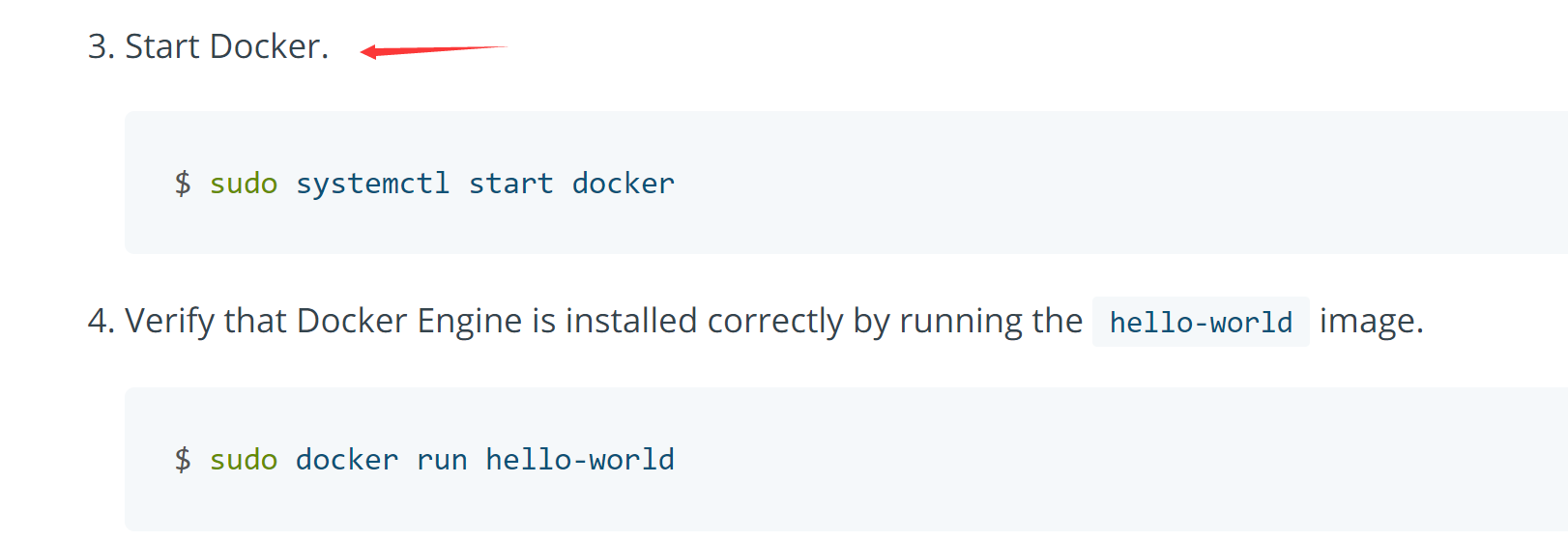Click the inline "hello-world" code label

click(x=1201, y=322)
